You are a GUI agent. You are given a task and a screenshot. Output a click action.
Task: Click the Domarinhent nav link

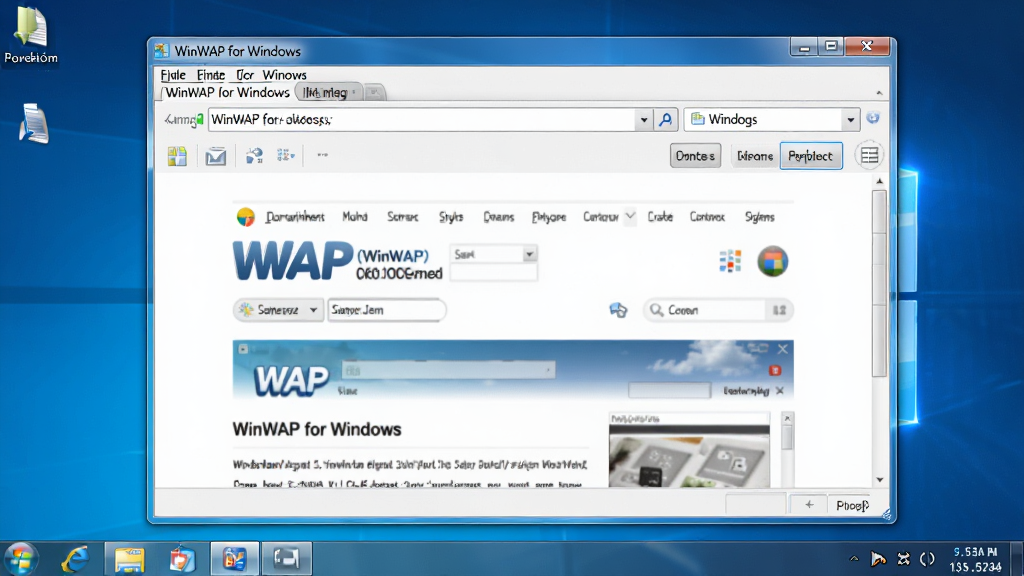point(295,217)
